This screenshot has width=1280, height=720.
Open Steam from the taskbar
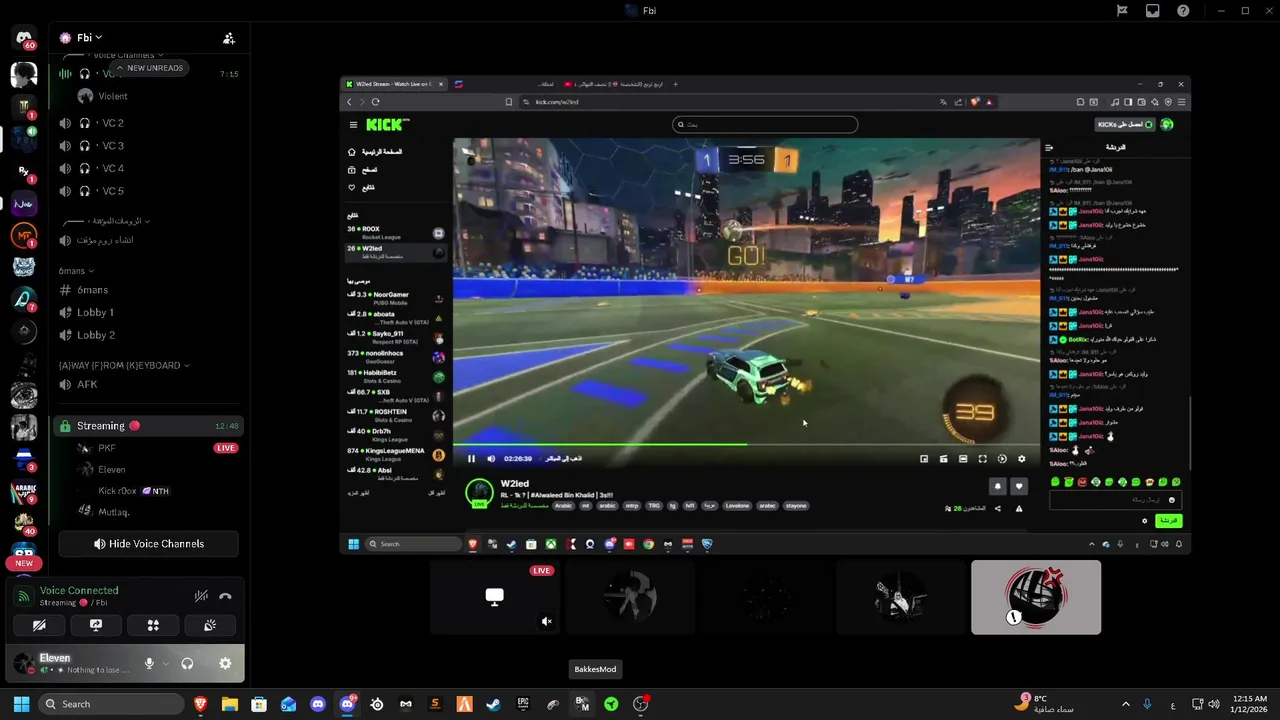coord(494,704)
